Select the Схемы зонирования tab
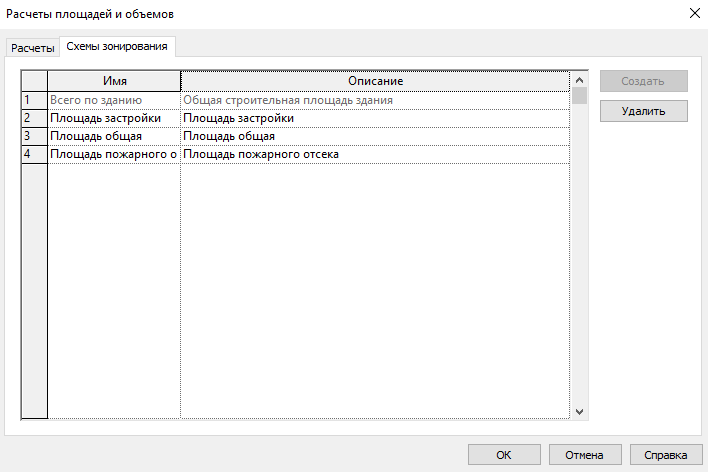Screen dimensions: 708x472 point(118,47)
